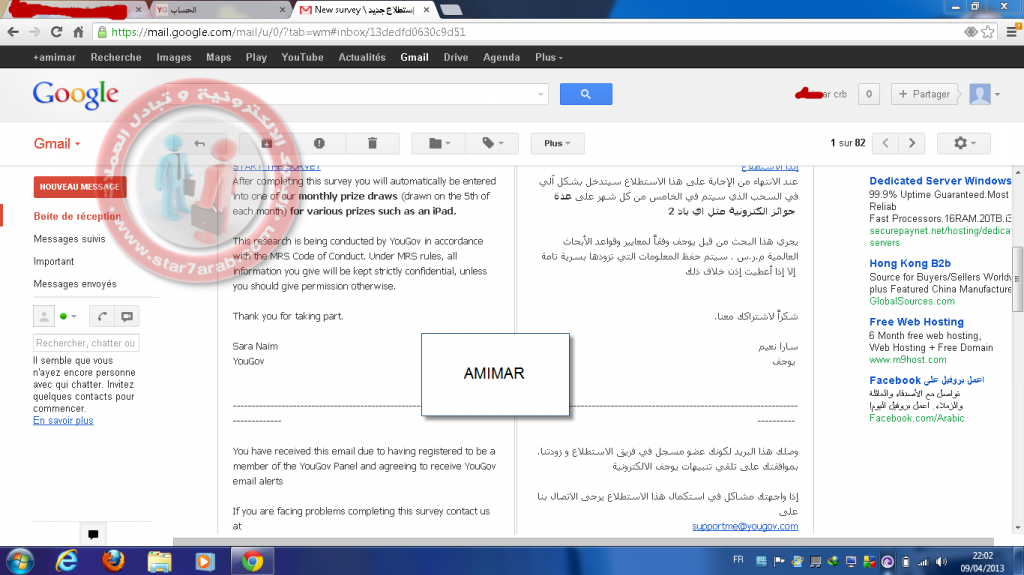
Task: Open the move-to folder dropdown
Action: [439, 143]
